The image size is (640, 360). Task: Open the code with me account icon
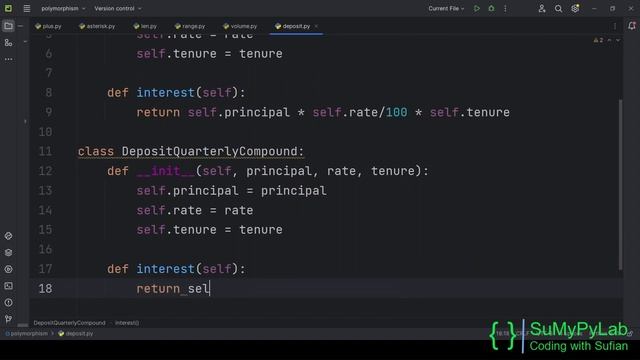542,8
